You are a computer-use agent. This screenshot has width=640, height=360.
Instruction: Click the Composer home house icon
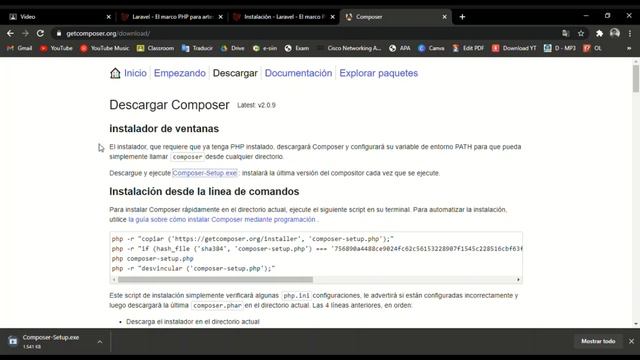coord(115,73)
